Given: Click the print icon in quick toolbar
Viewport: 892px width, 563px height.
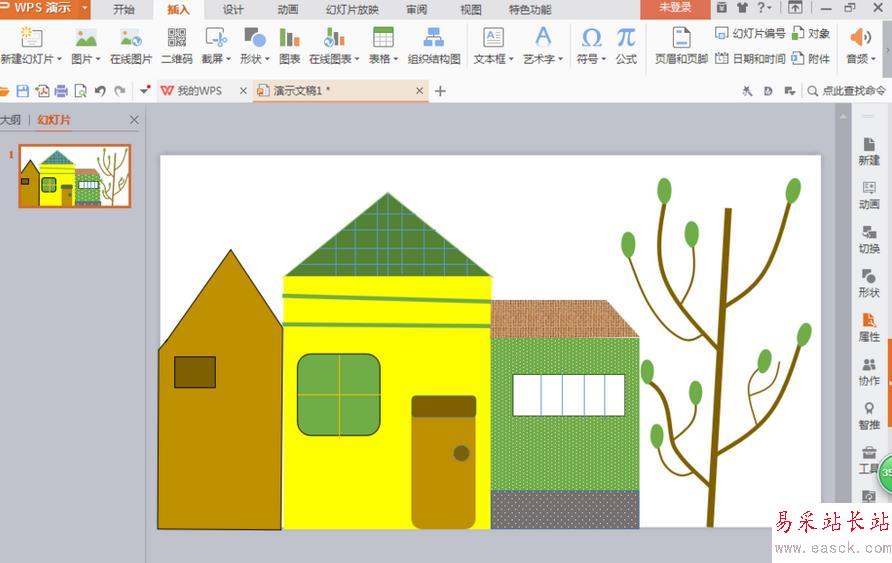Looking at the screenshot, I should coord(61,91).
